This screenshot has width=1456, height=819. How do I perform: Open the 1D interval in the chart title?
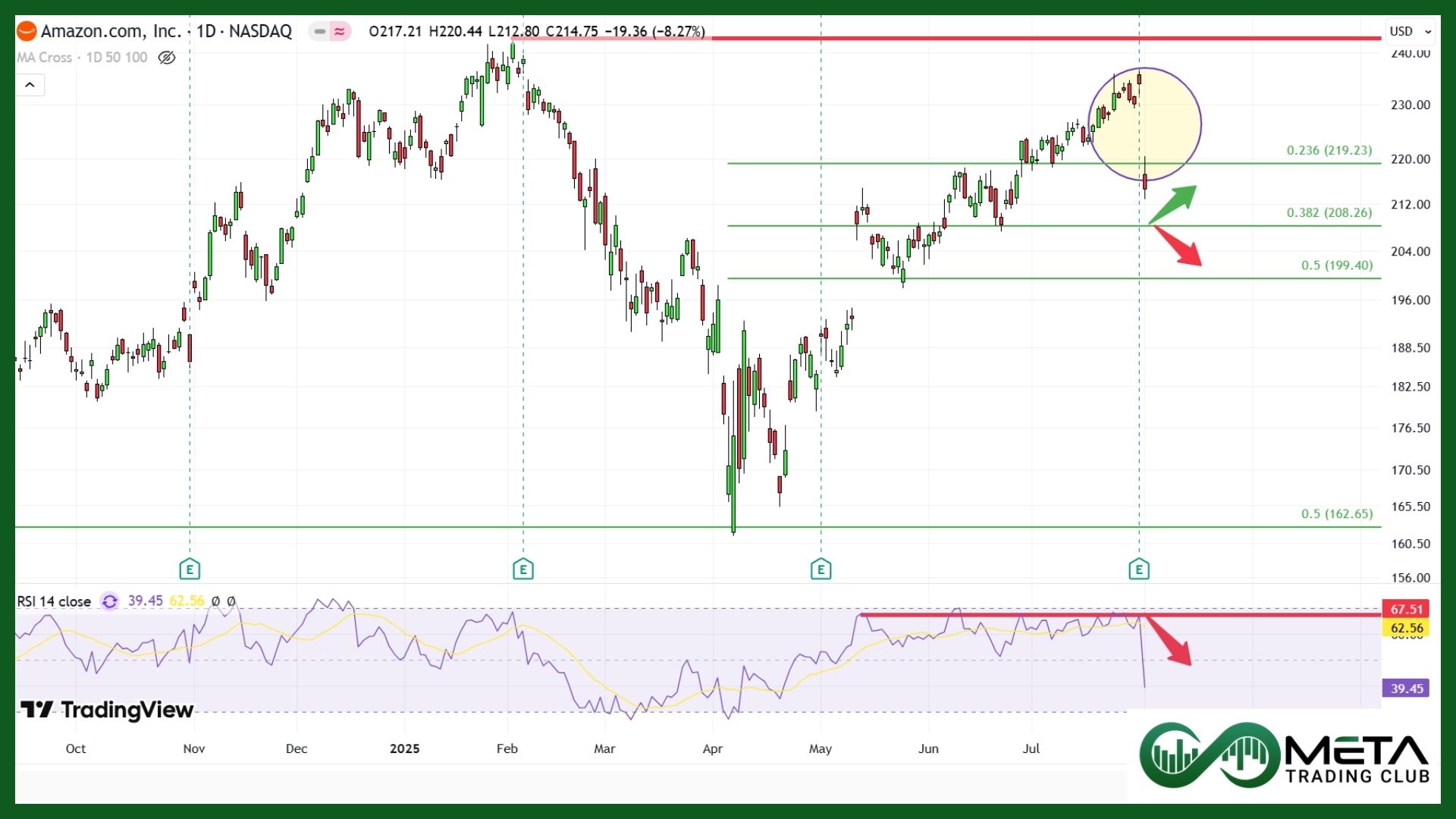coord(206,31)
